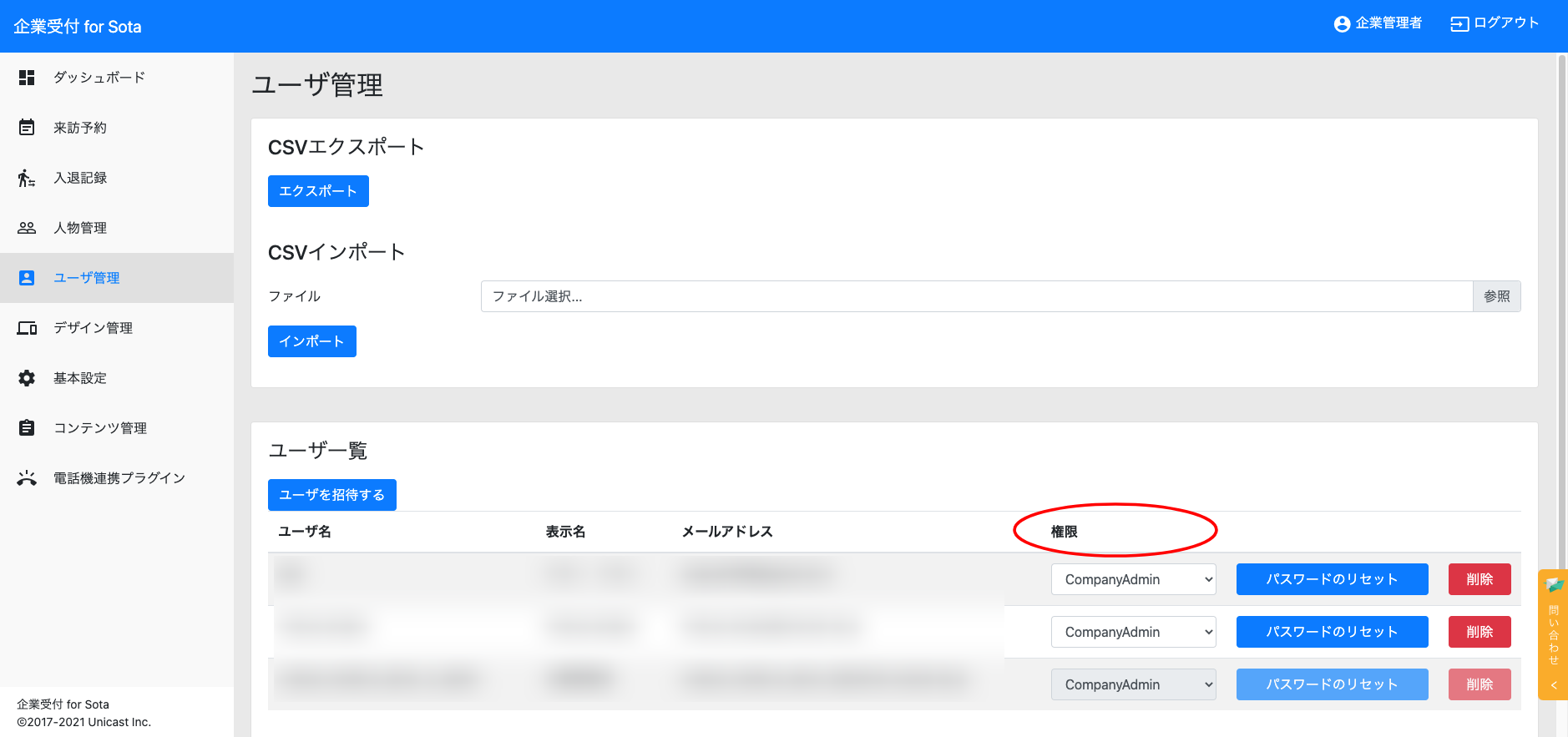Click the CSVインポート heading

336,252
